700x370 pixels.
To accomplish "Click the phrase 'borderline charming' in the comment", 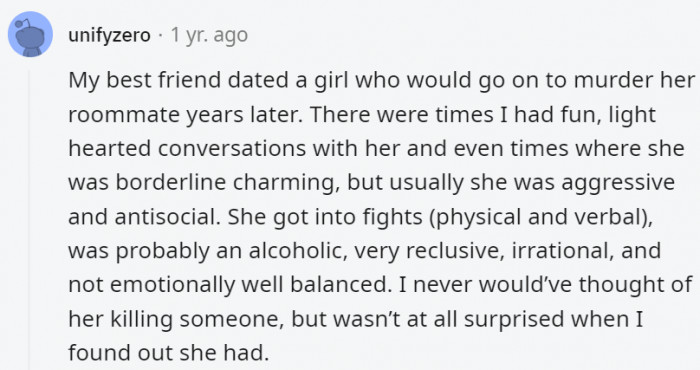I will click(228, 183).
